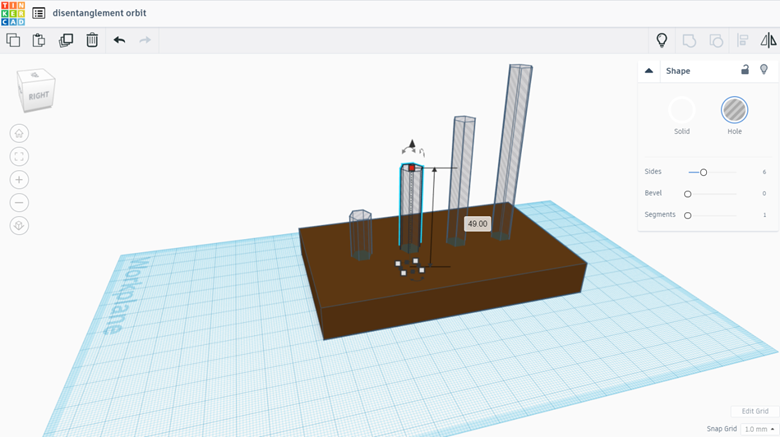
Task: Open the Edit Grid button
Action: (x=755, y=411)
